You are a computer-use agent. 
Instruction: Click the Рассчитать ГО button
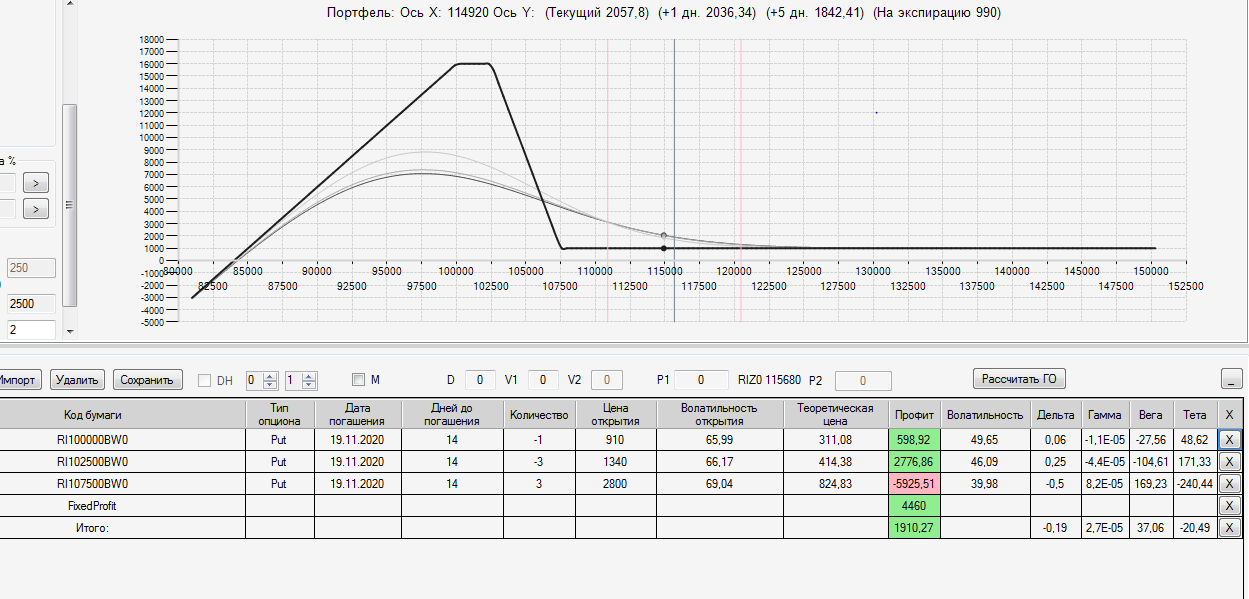coord(1019,379)
